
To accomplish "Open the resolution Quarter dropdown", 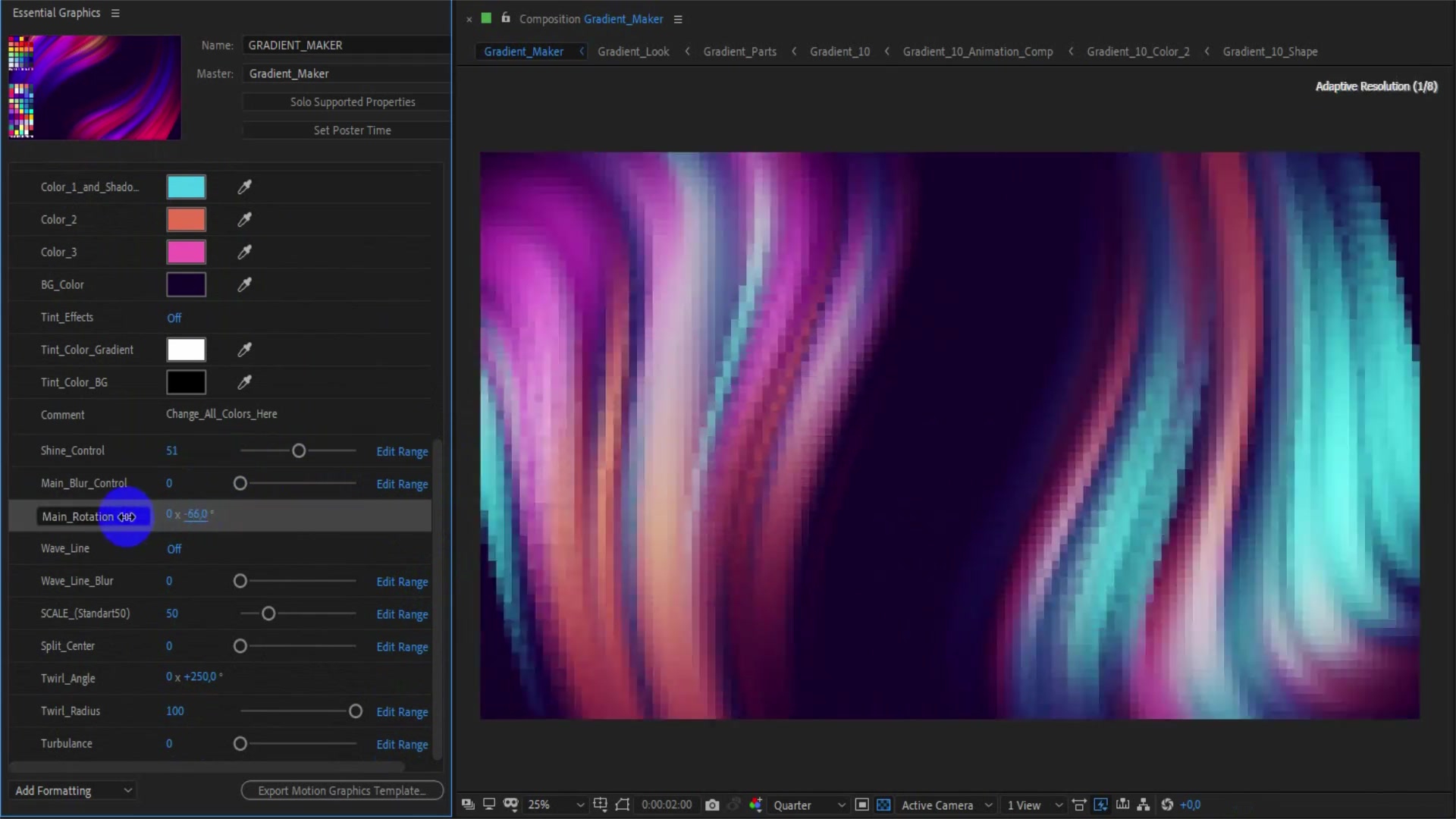I will pos(808,805).
